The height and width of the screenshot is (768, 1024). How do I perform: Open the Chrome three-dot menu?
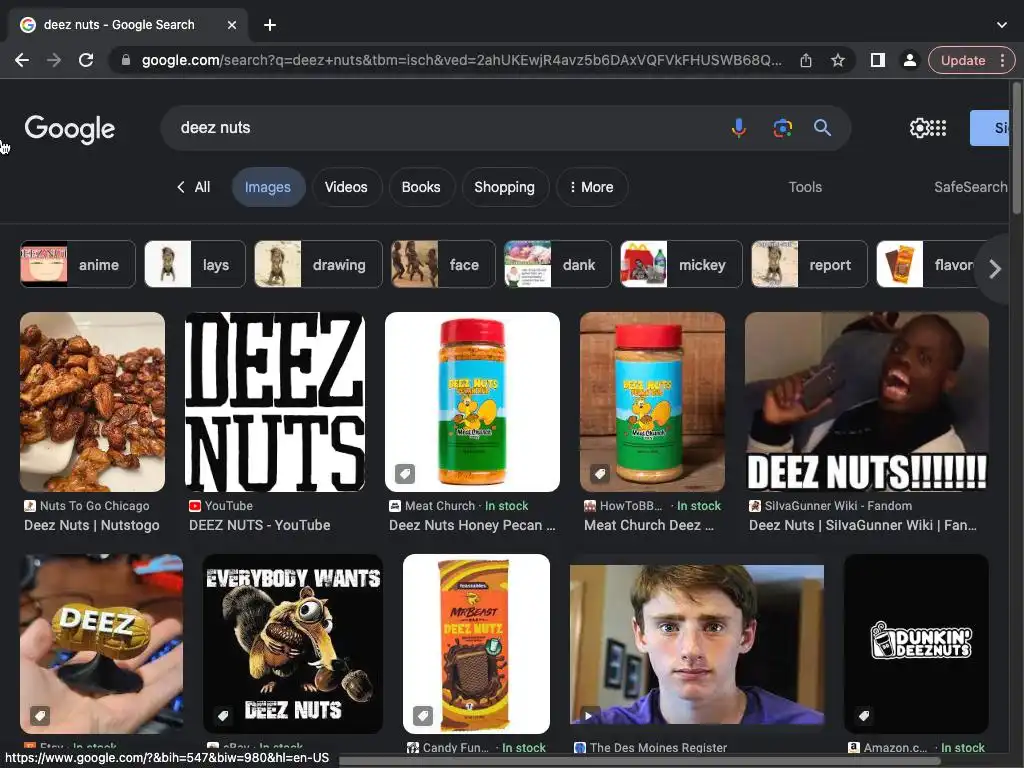click(x=1002, y=60)
